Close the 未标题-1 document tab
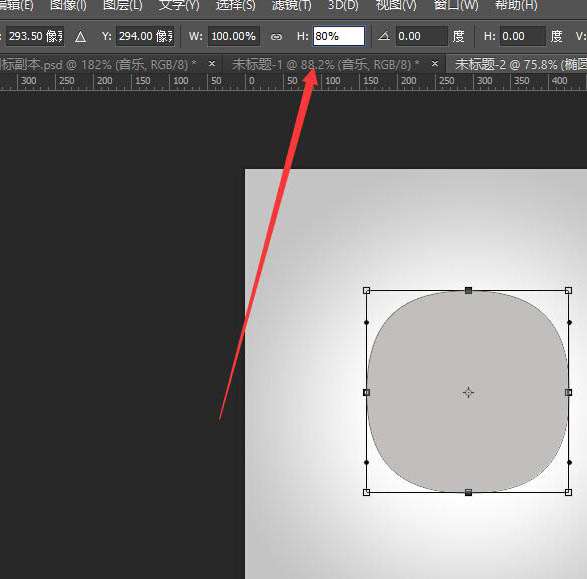 435,64
